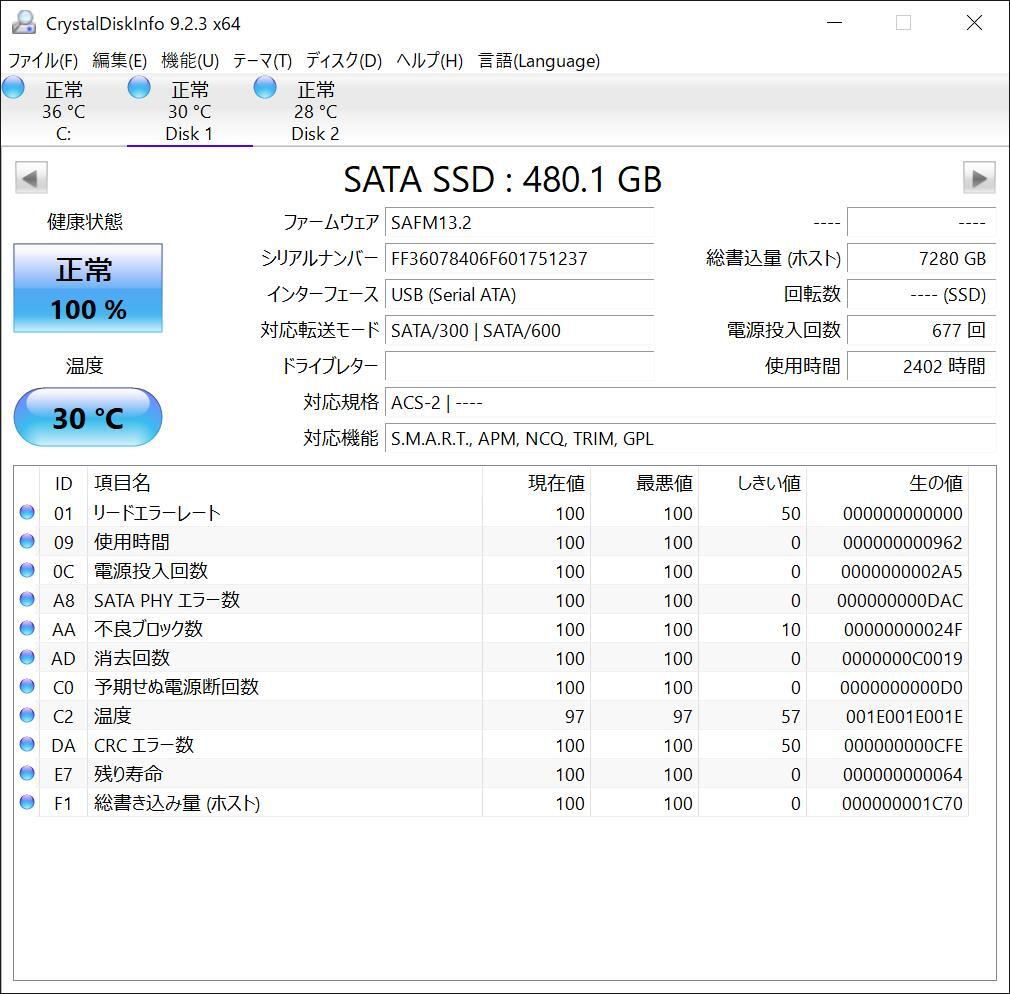Click the CrystalDiskInfo app icon in title bar
Viewport: 1010px width, 994px height.
click(24, 23)
